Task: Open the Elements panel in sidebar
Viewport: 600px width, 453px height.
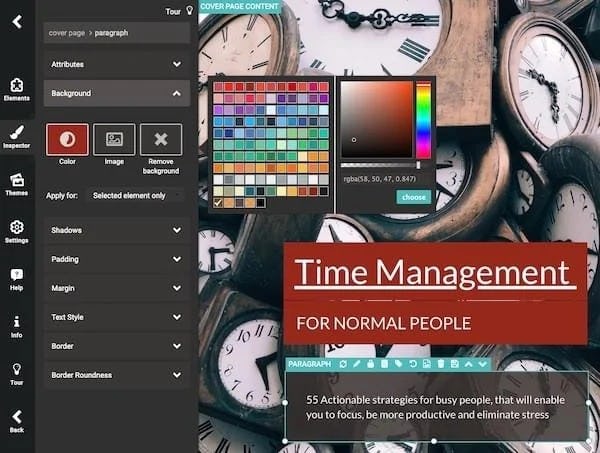Action: (x=17, y=88)
